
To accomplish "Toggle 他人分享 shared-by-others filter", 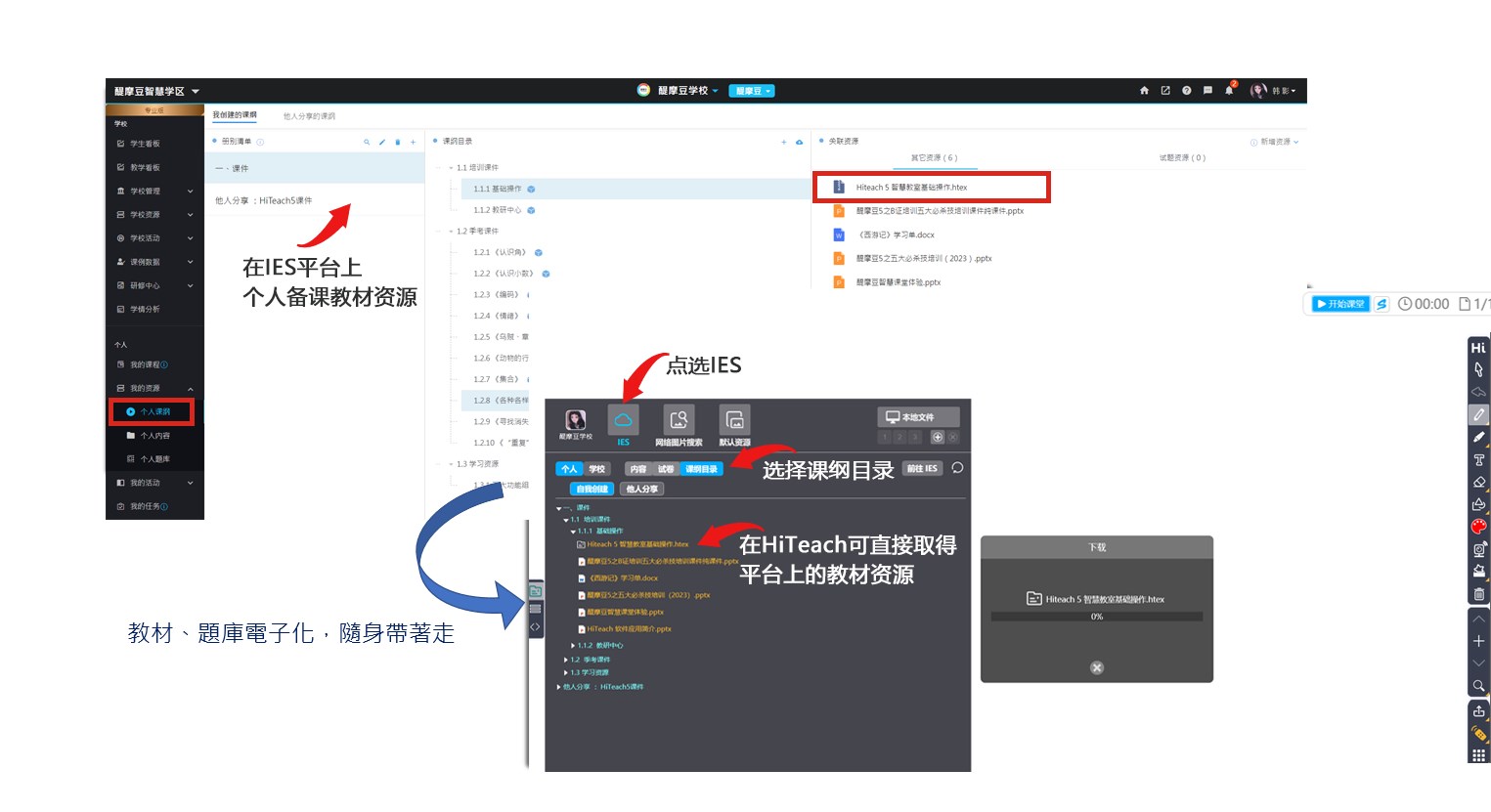I will [641, 489].
